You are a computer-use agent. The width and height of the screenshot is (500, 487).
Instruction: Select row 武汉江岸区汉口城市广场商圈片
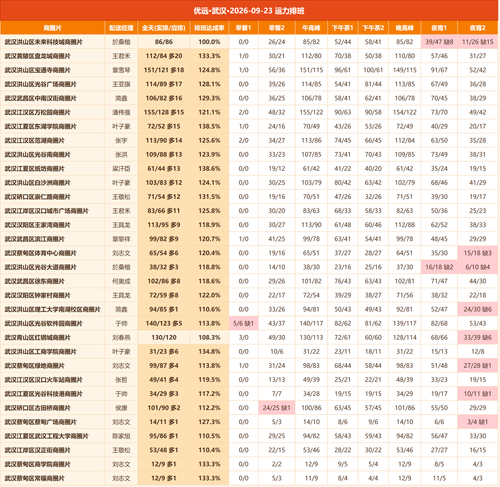tap(249, 211)
